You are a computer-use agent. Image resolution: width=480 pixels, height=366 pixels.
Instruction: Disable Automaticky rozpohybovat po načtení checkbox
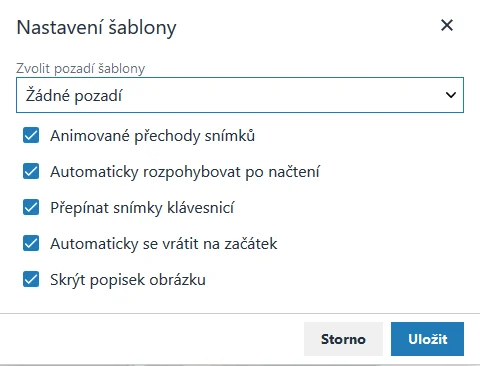(31, 172)
